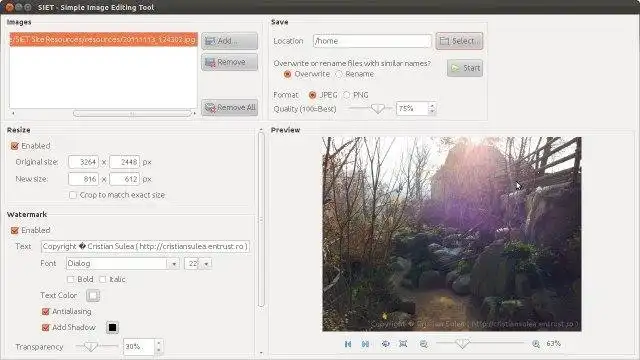Enable Crop to match exact size

point(73,195)
